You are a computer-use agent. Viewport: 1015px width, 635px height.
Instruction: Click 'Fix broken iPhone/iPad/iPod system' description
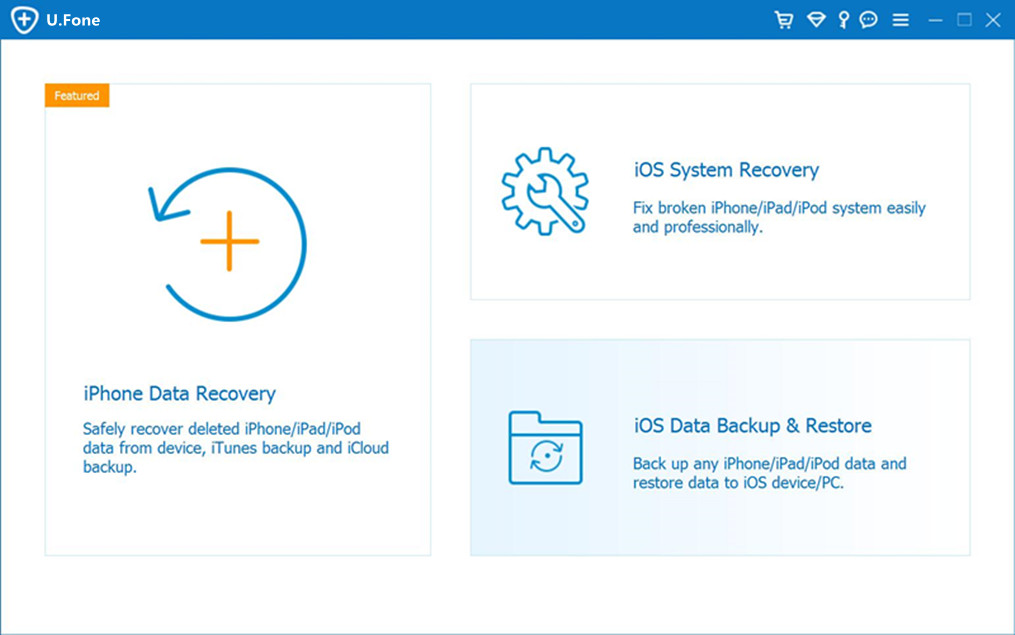tap(779, 217)
